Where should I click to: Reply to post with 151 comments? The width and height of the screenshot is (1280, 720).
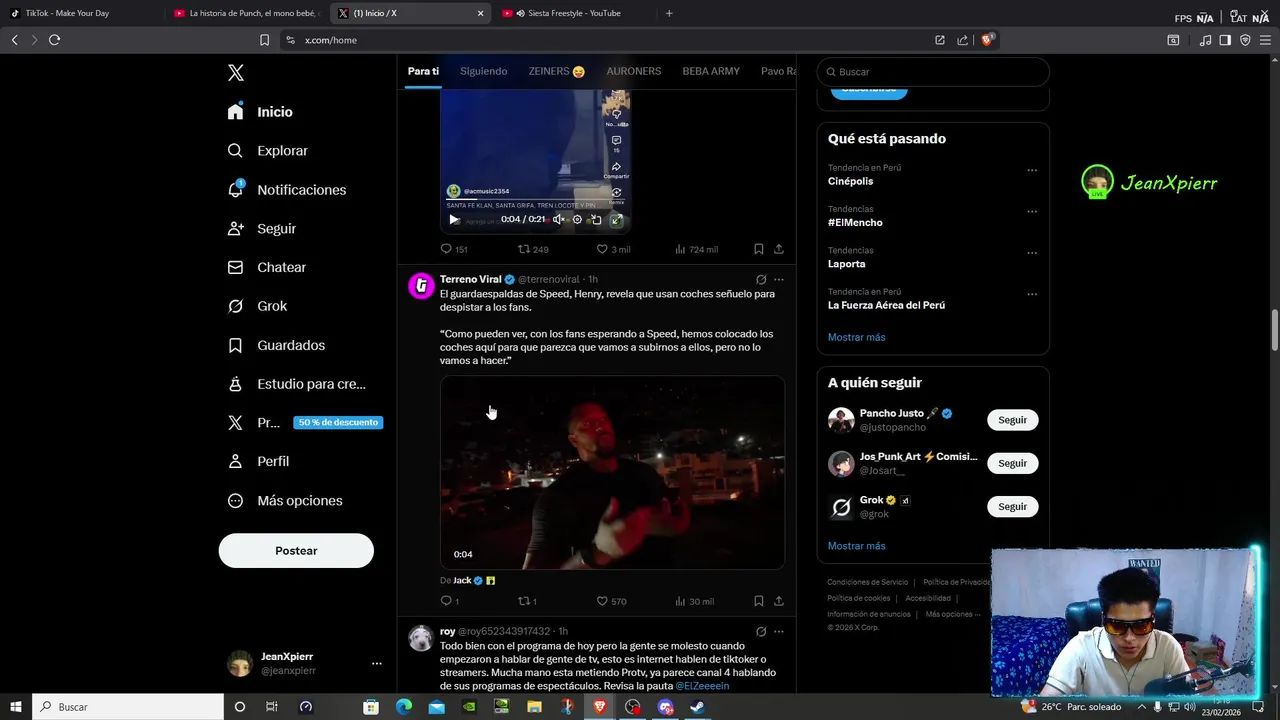coord(454,249)
